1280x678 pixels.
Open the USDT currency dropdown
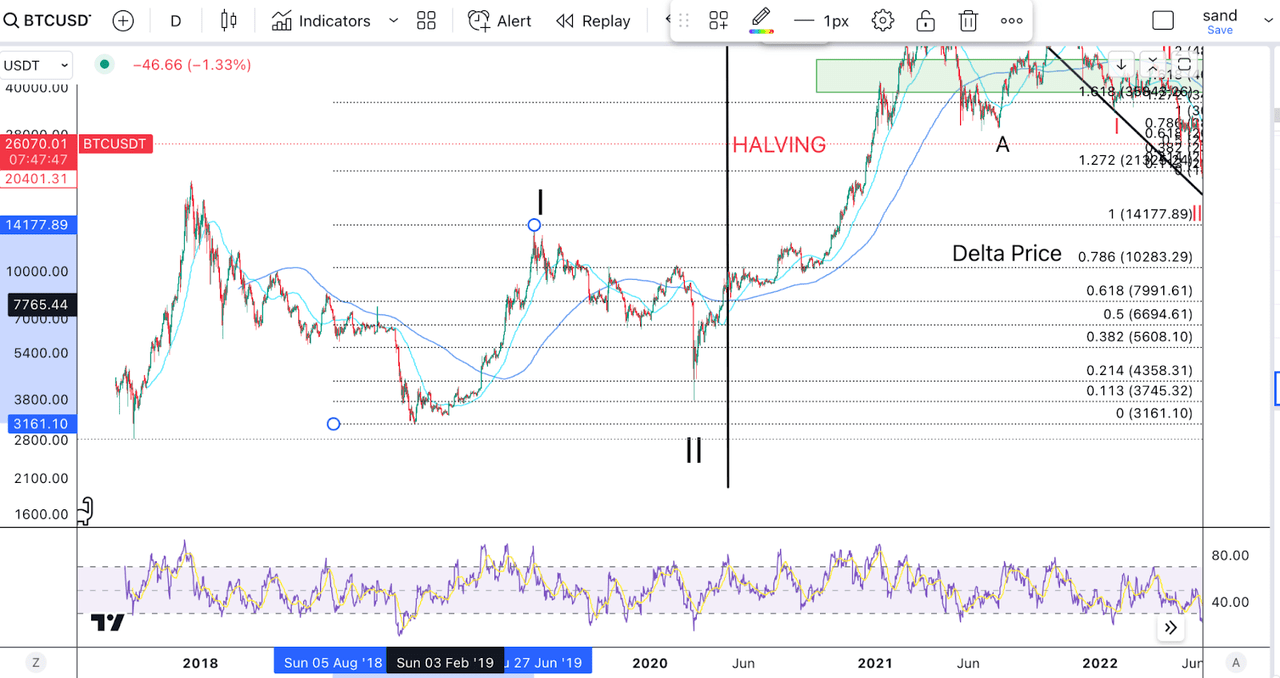coord(36,65)
